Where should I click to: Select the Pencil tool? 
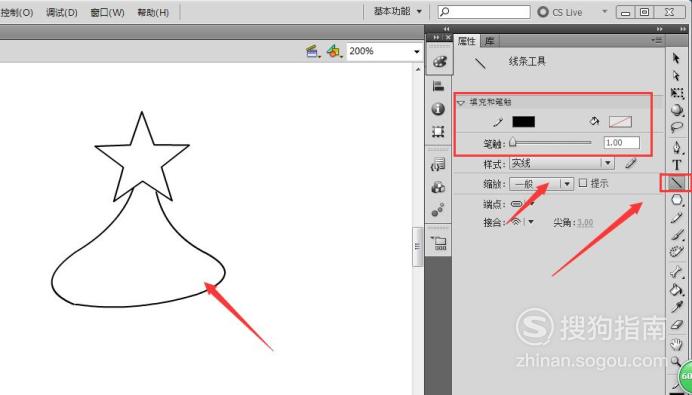[x=677, y=217]
